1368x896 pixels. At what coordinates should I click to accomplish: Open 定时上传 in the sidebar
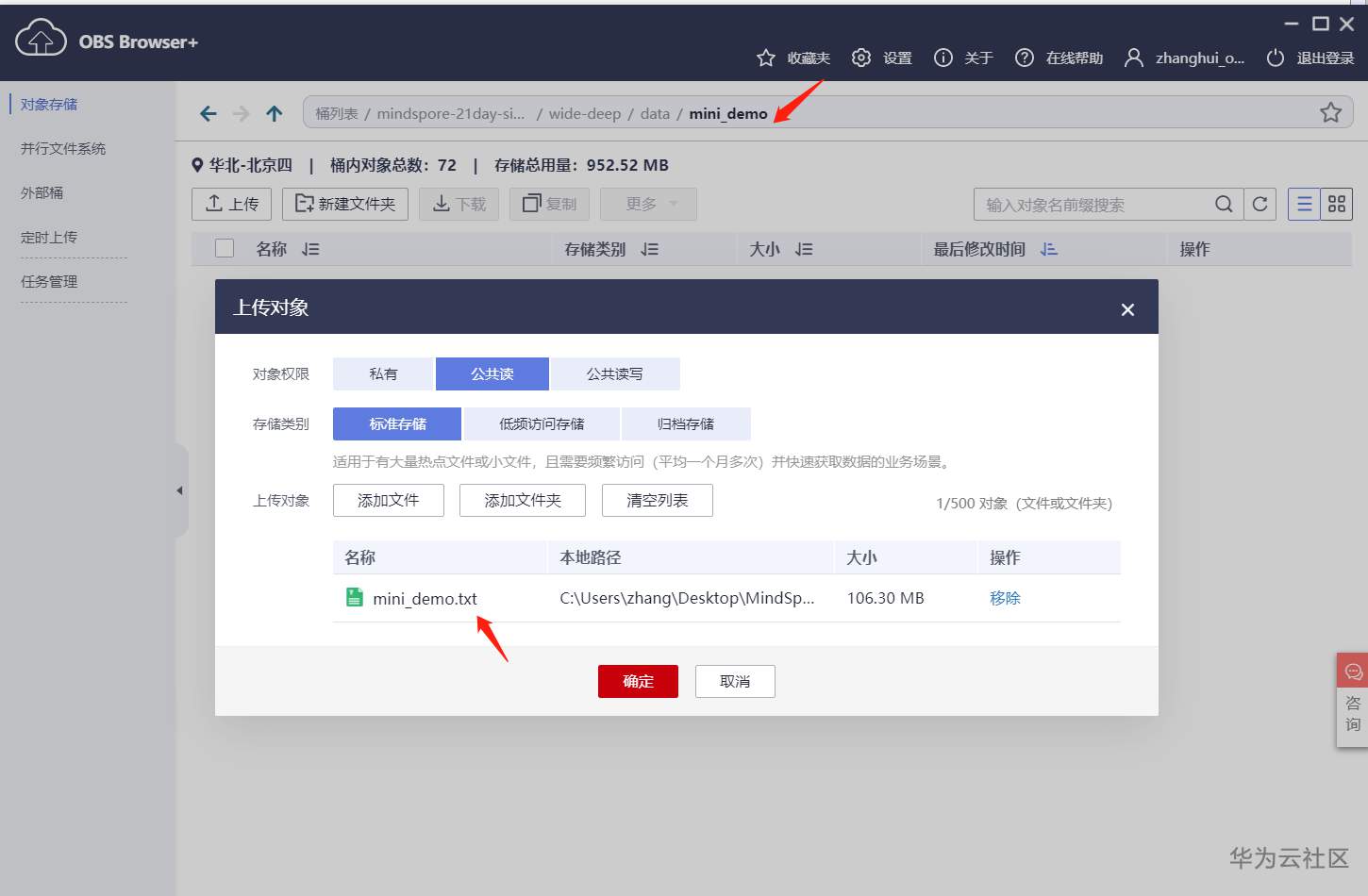point(49,237)
